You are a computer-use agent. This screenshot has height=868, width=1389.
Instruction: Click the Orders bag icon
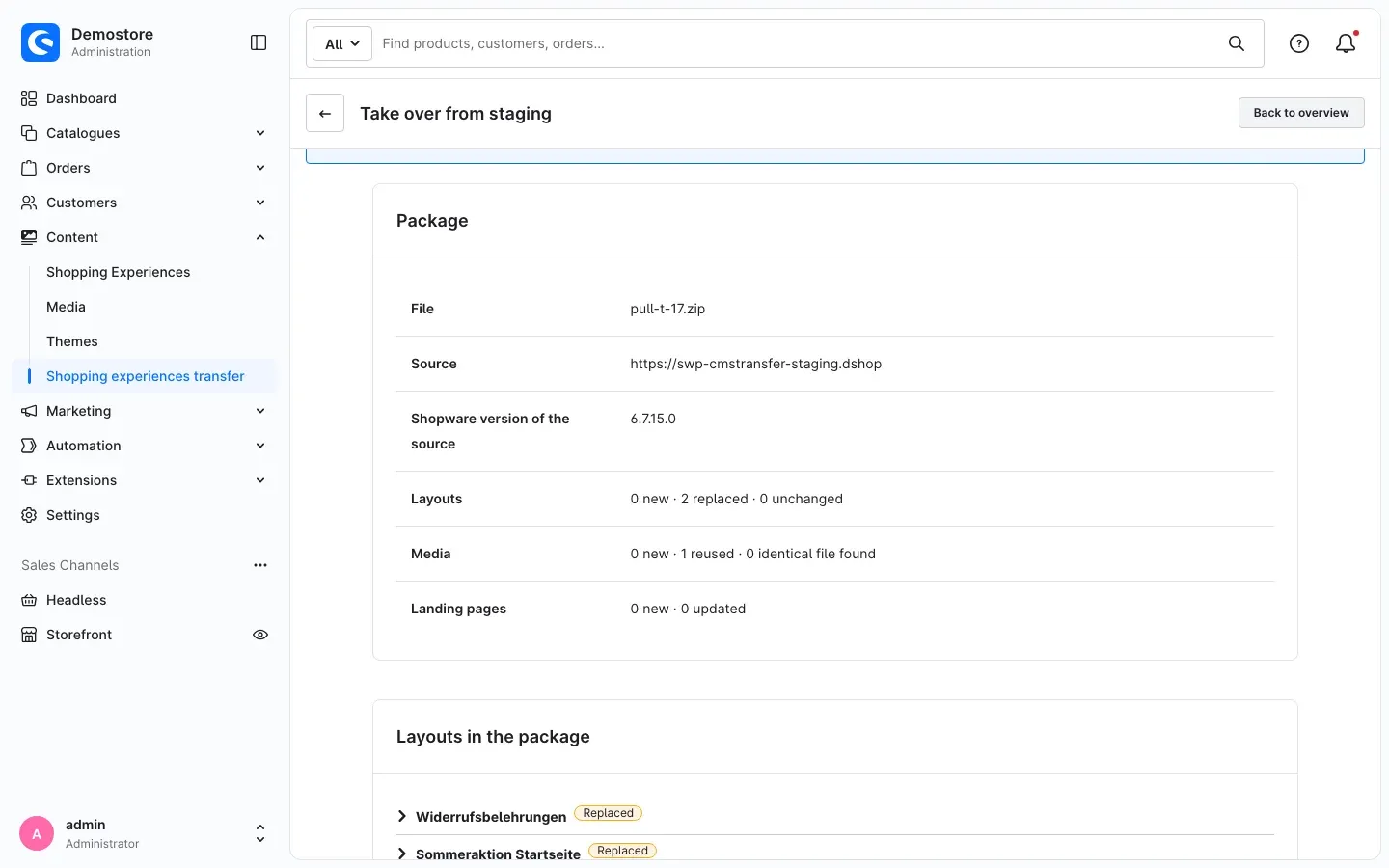(29, 168)
